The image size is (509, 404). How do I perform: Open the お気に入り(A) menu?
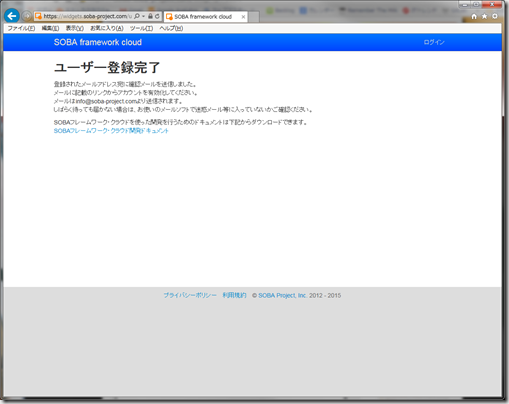[107, 28]
